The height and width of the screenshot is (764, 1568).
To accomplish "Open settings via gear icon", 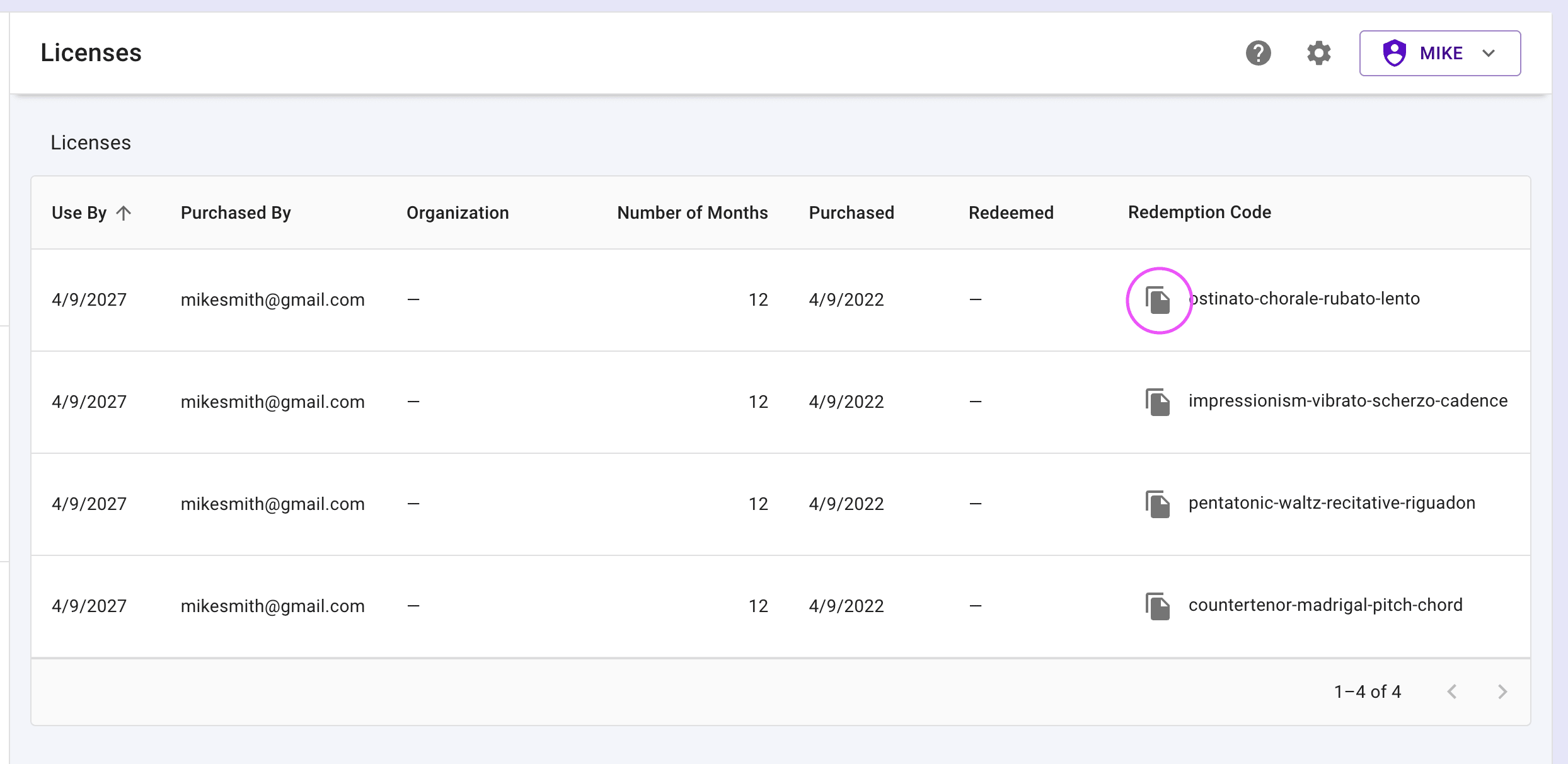I will [1318, 54].
